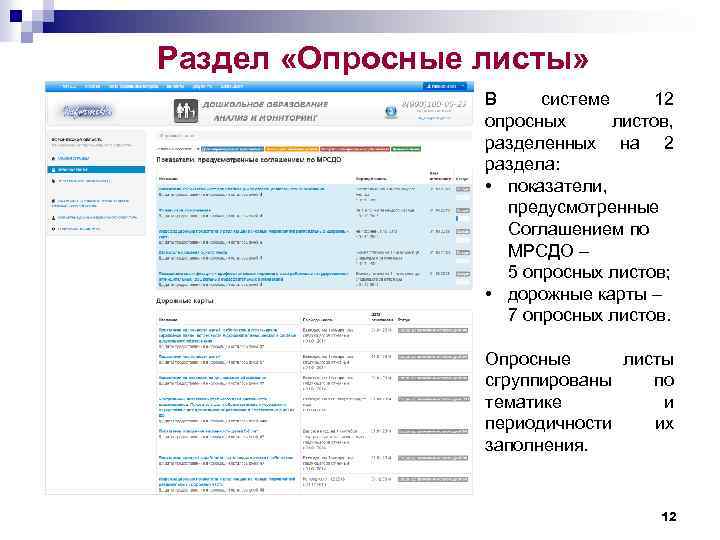720x540 pixels.
Task: Click the family icon of Дошкольное образование logo
Action: point(186,111)
